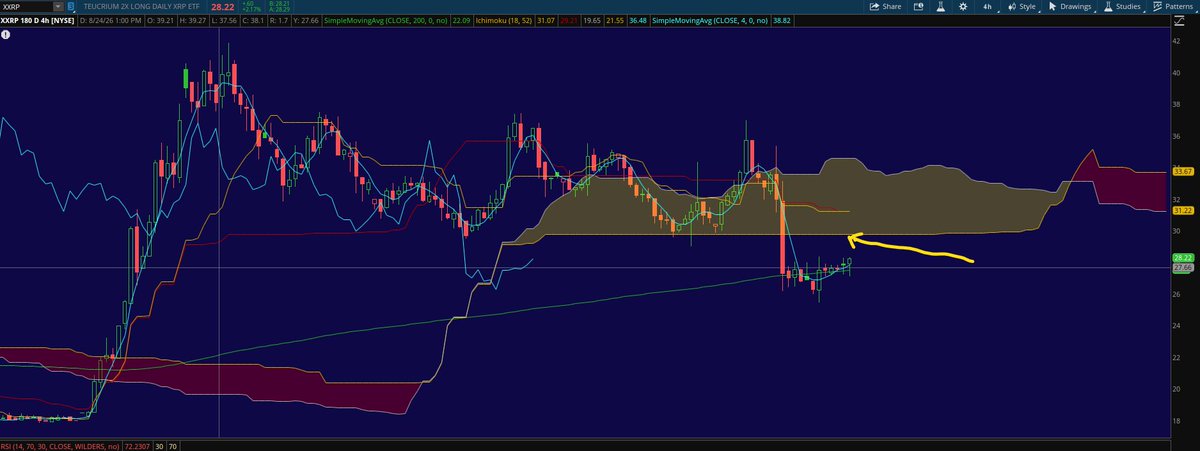Click the H: 39.27 high value
The width and height of the screenshot is (1200, 451).
[193, 20]
